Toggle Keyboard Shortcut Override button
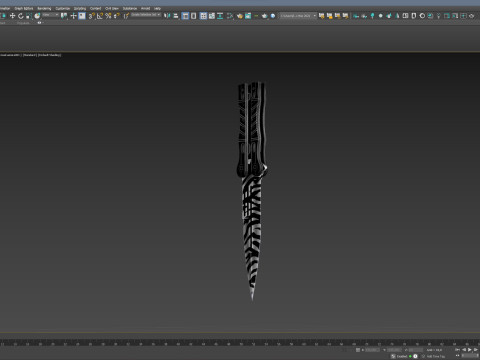 click(x=82, y=16)
